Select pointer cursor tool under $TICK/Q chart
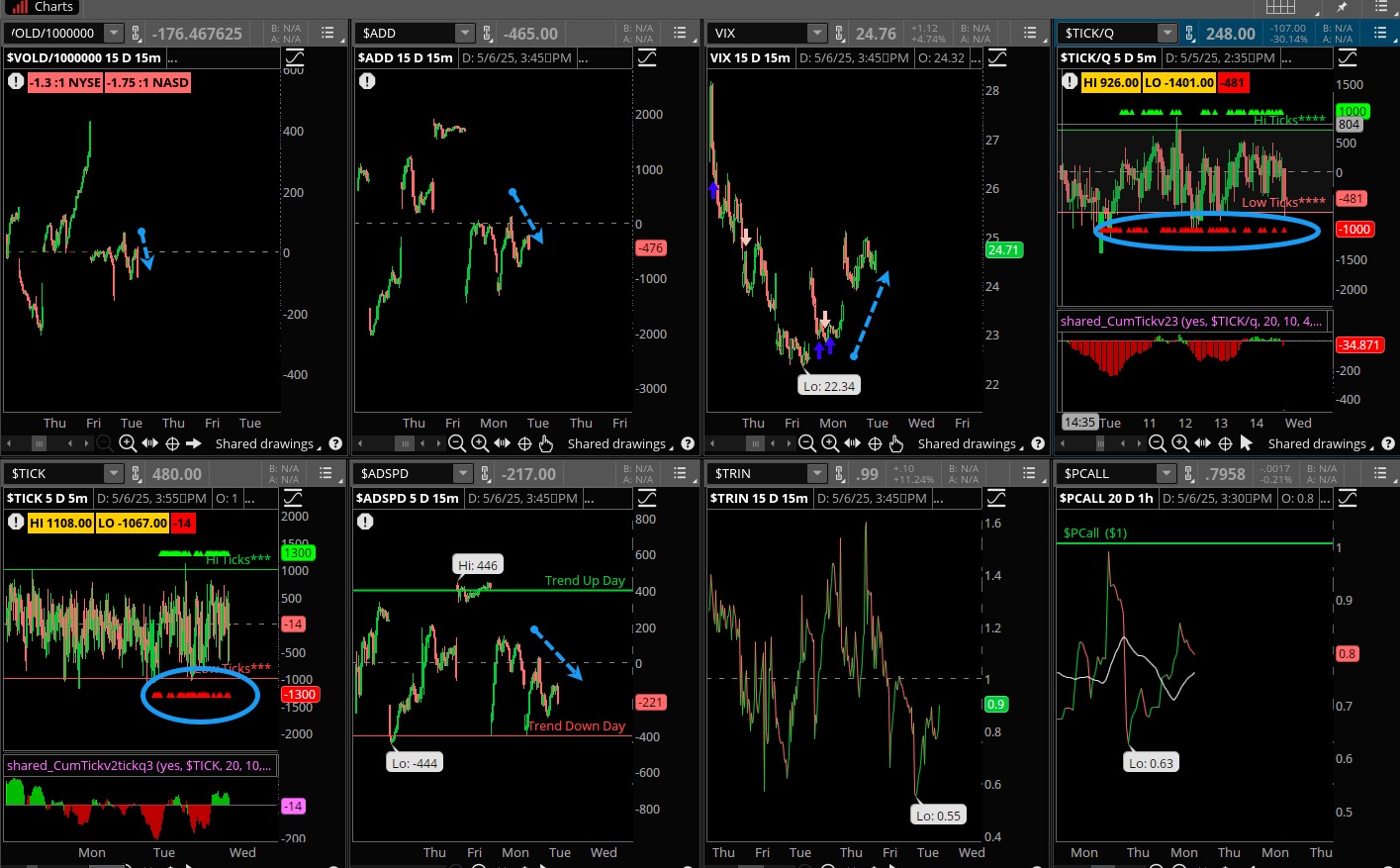Image resolution: width=1400 pixels, height=868 pixels. (x=1247, y=443)
